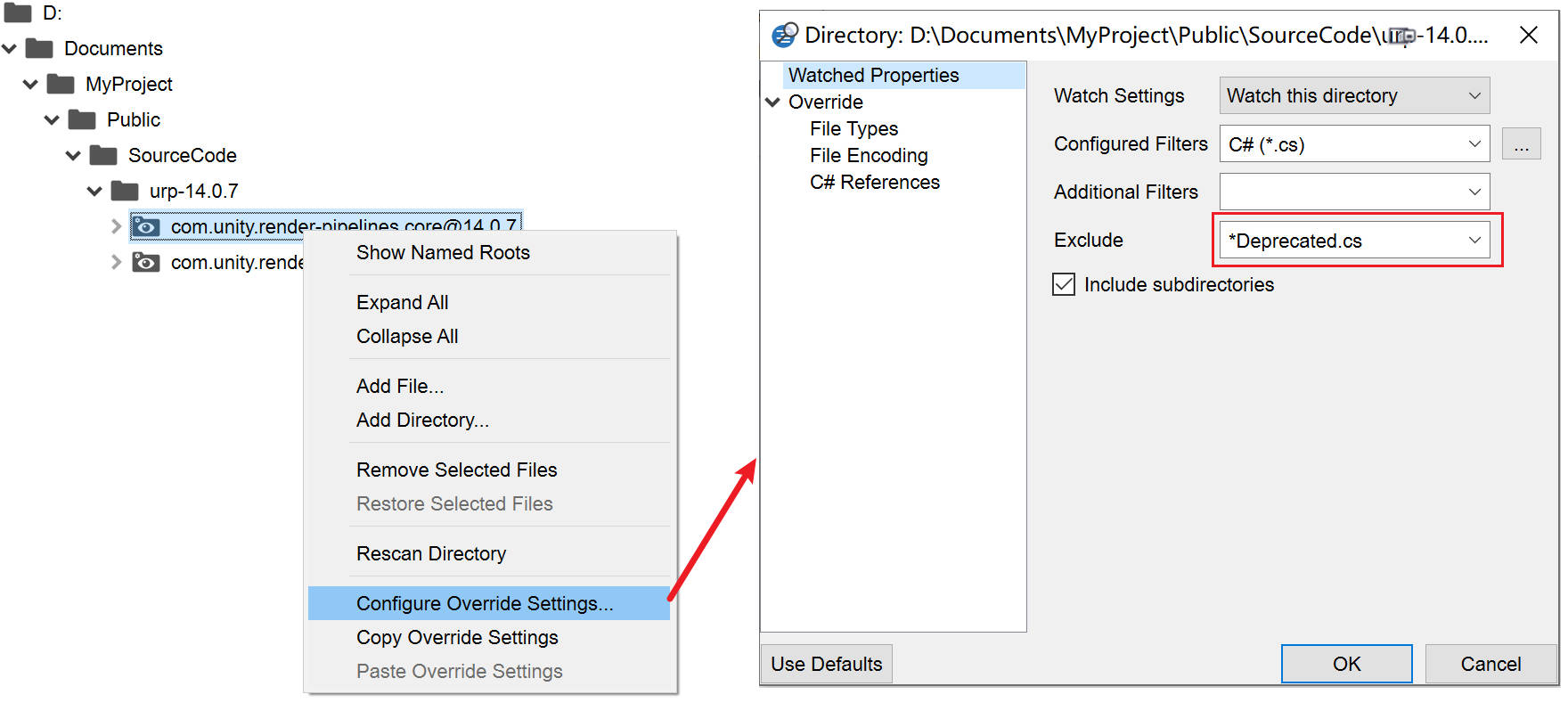
Task: Click the D: drive folder icon
Action: (18, 12)
